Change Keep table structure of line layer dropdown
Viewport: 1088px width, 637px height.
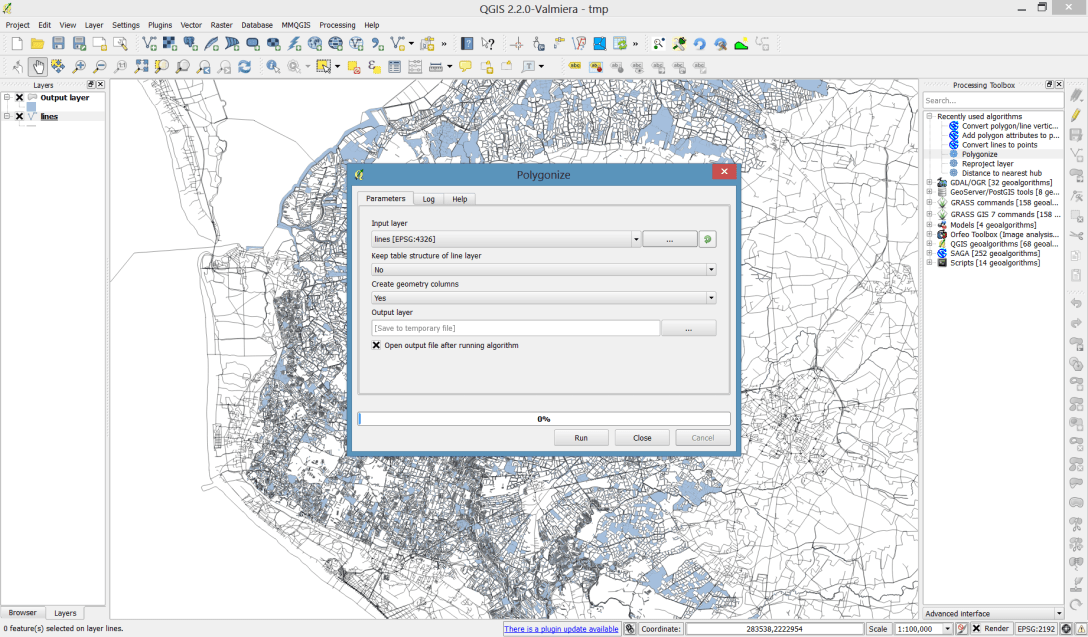coord(709,269)
